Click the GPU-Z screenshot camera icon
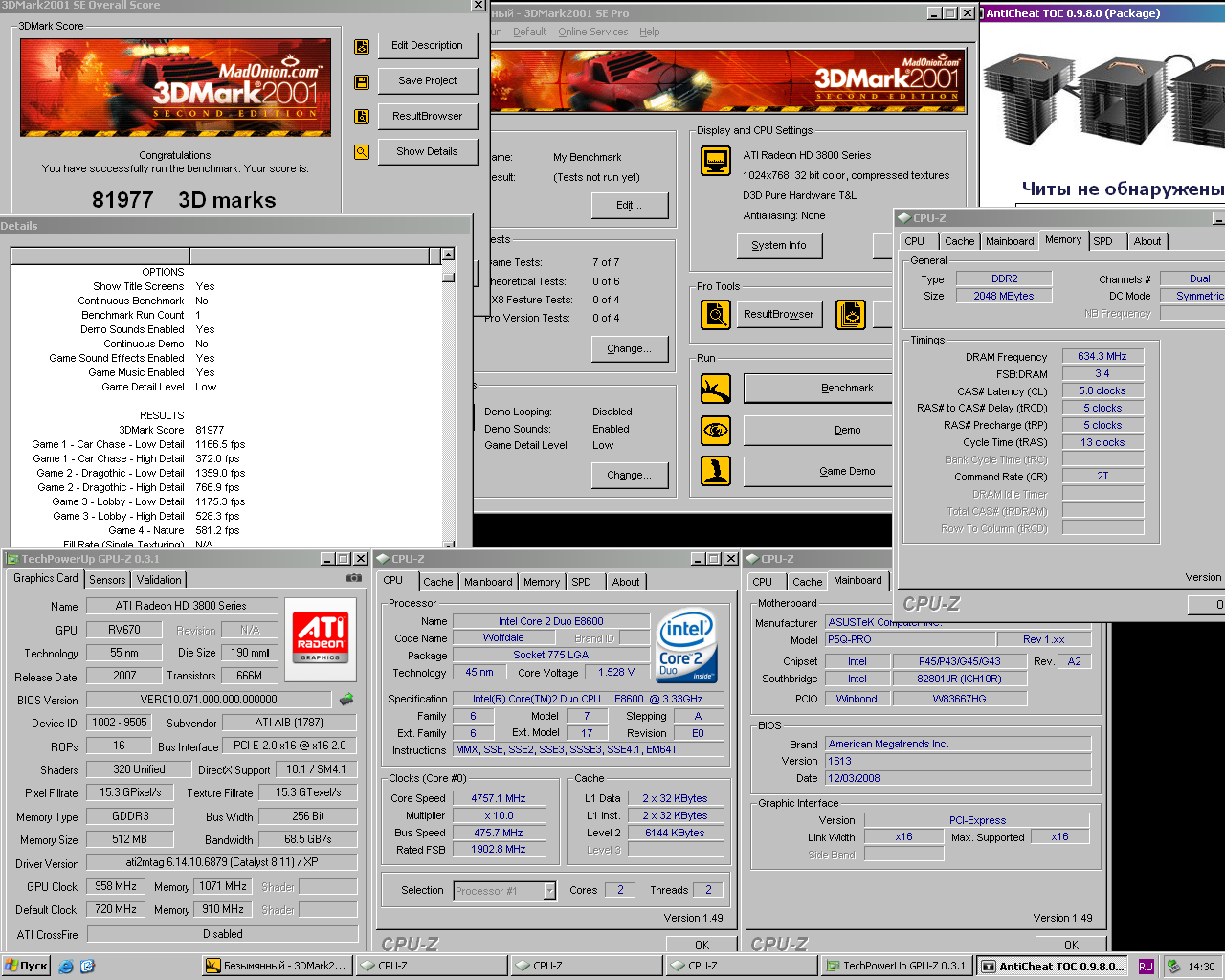1225x980 pixels. [354, 578]
